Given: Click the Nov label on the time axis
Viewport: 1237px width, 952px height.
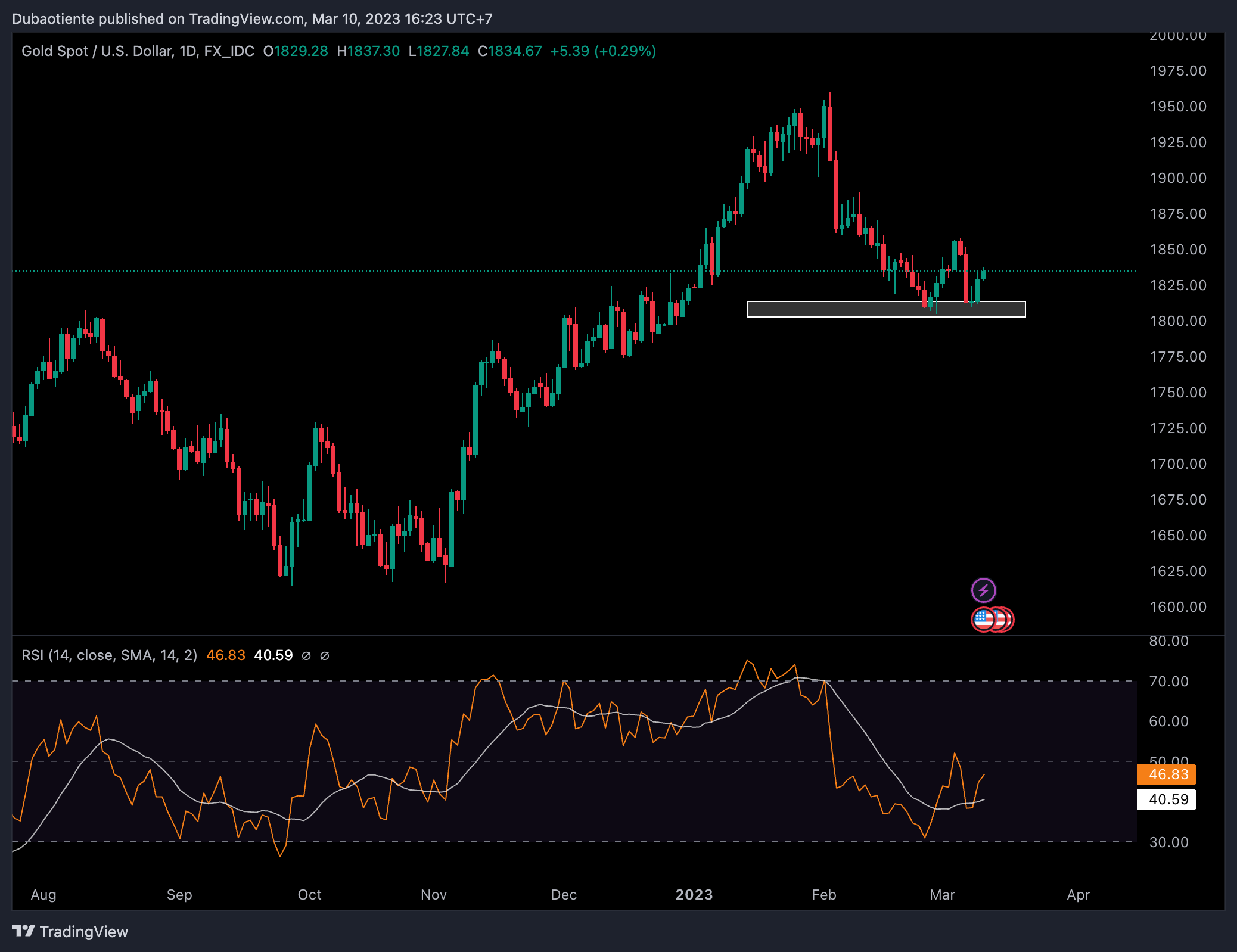Looking at the screenshot, I should tap(434, 895).
